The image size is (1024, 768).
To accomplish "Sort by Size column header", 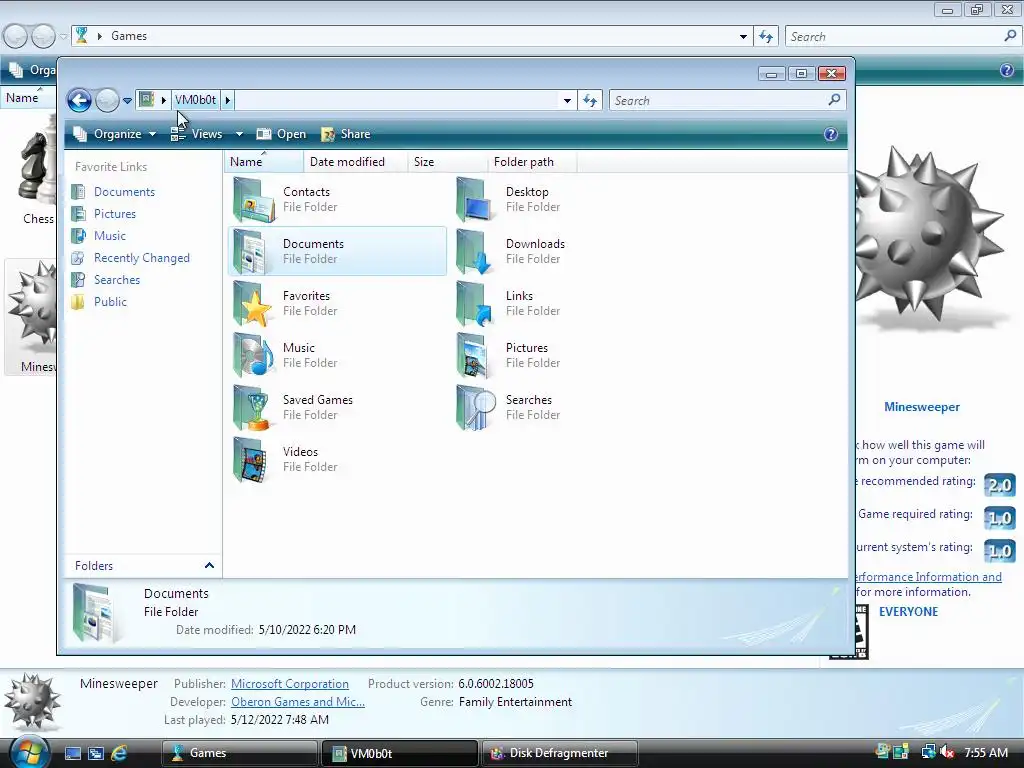I will [x=448, y=162].
